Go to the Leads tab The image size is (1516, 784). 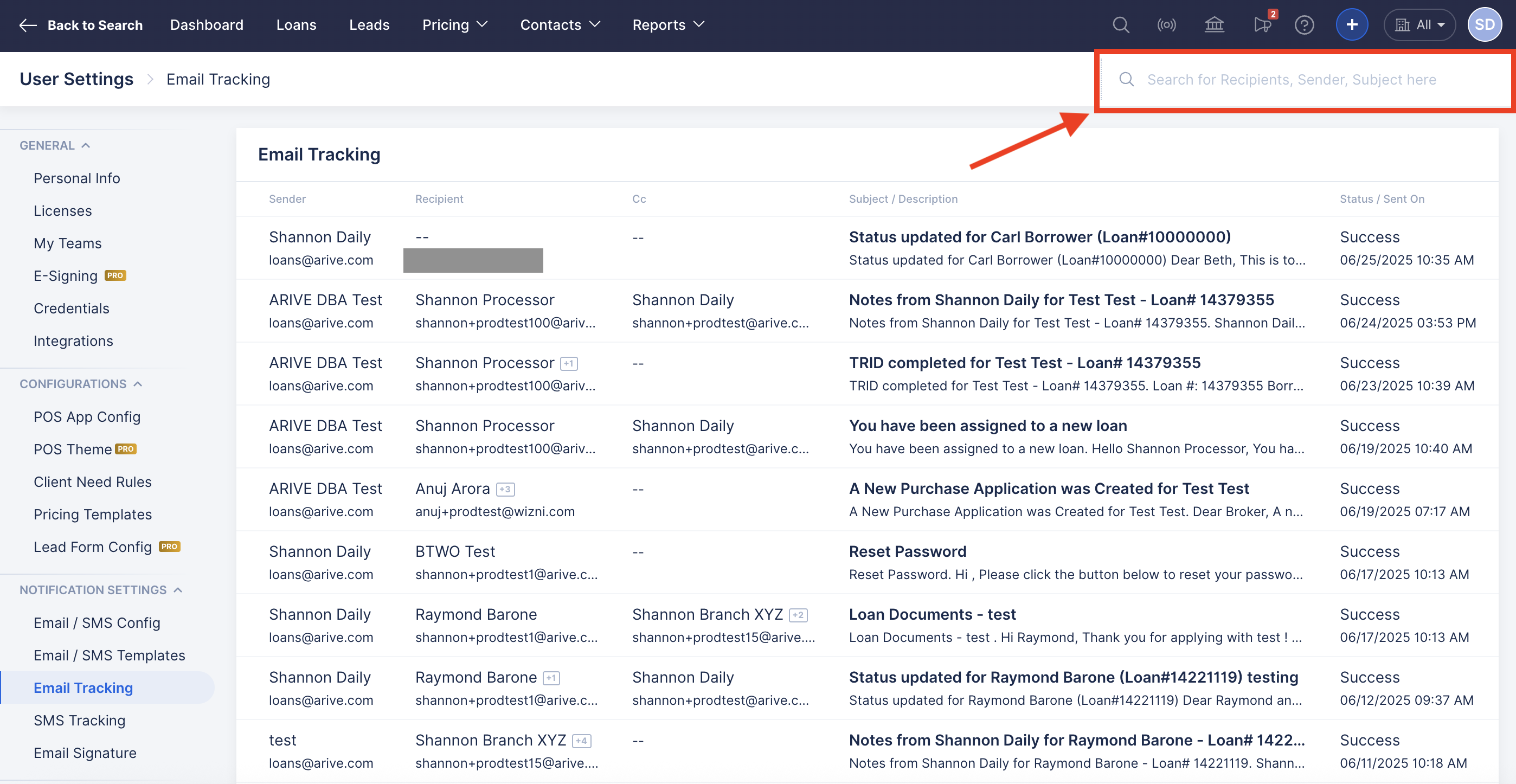[369, 25]
